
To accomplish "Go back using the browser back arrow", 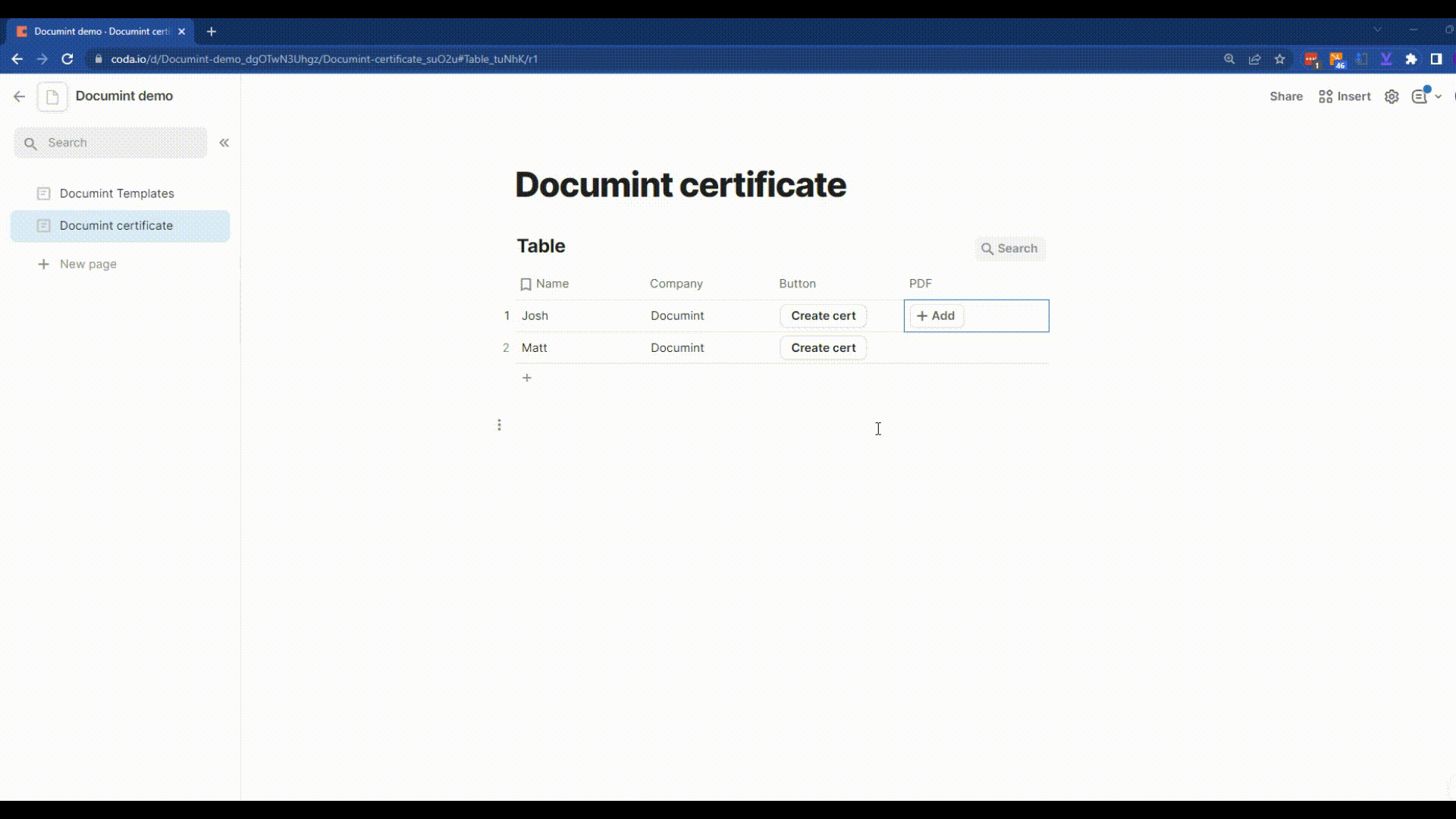I will pos(17,59).
